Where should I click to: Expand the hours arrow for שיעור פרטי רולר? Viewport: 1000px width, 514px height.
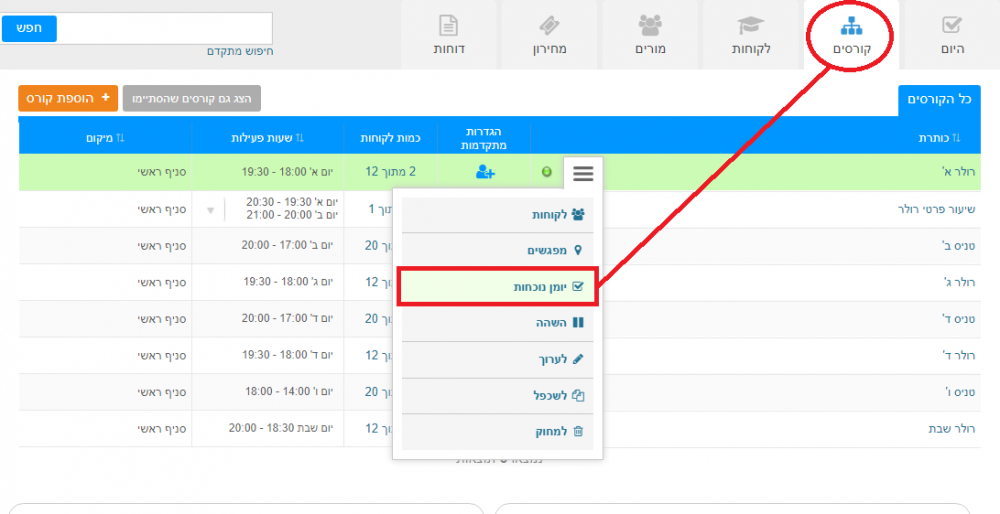coord(210,210)
